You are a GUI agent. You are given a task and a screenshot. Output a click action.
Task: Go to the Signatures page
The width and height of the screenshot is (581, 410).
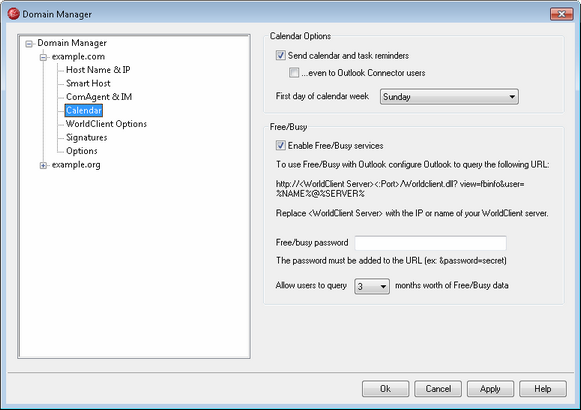pyautogui.click(x=87, y=137)
